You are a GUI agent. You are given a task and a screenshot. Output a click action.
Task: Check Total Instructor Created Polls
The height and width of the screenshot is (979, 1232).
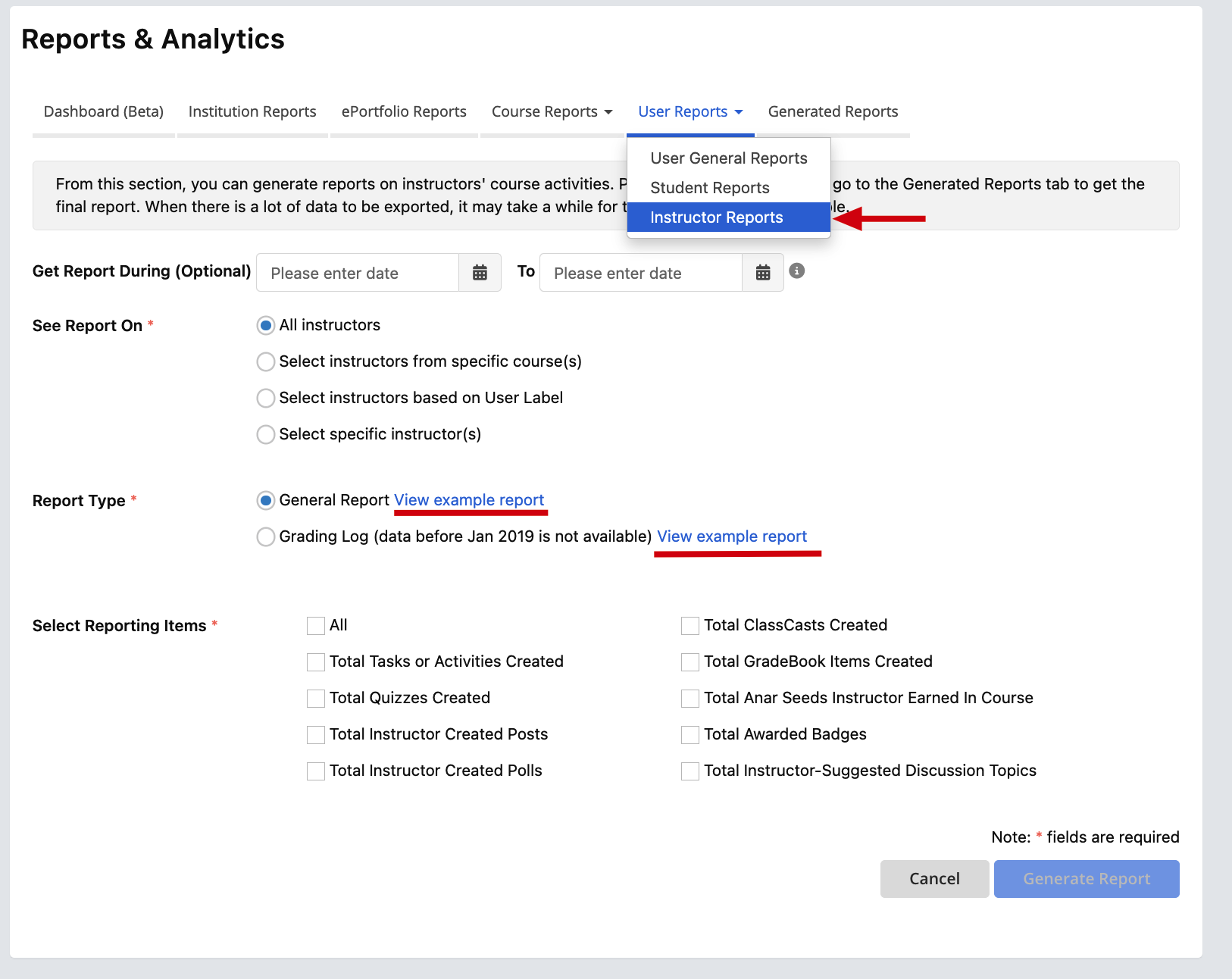(316, 771)
